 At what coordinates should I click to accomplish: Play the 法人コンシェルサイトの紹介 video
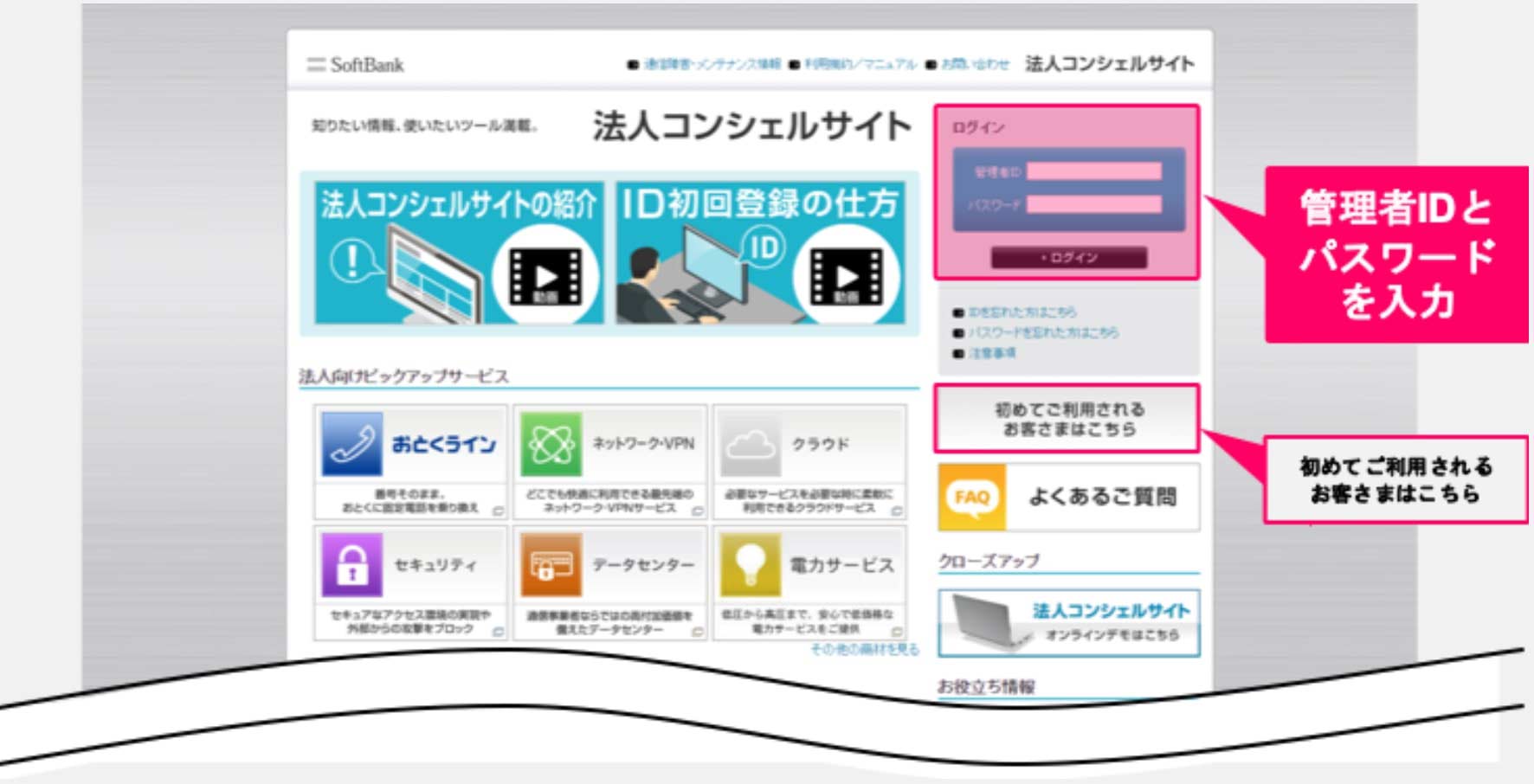coord(545,277)
